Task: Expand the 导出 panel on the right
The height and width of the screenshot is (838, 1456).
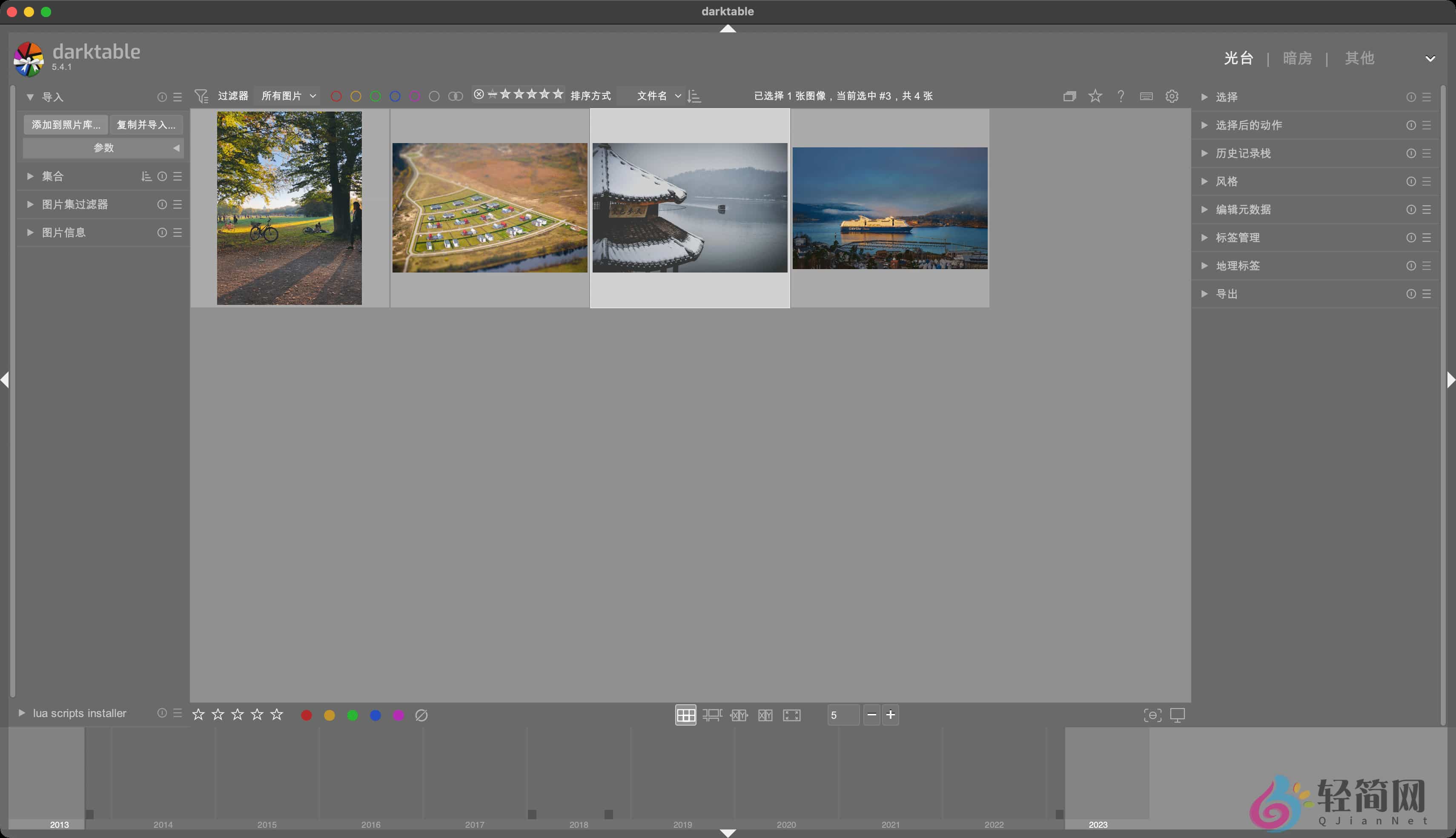Action: click(x=1228, y=293)
